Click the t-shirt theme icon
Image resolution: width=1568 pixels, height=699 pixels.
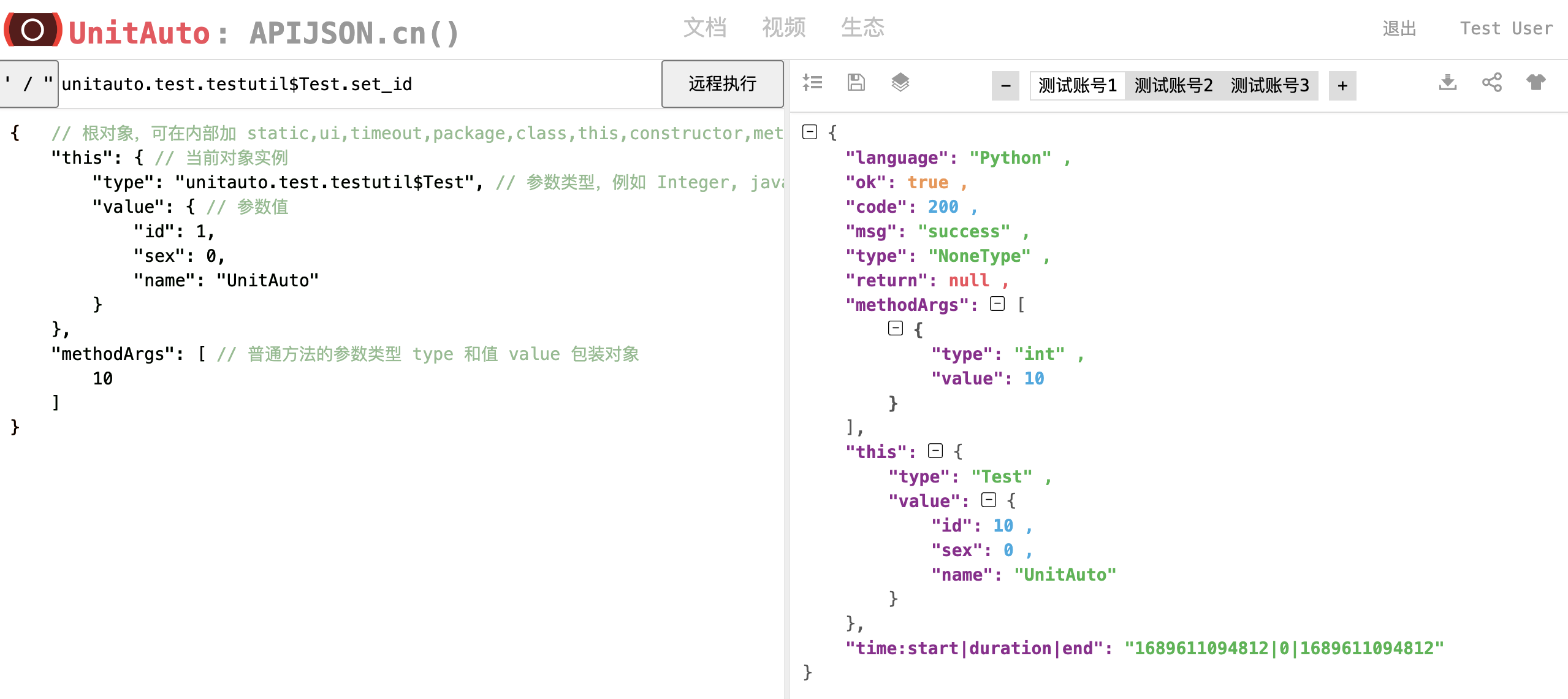[x=1536, y=82]
